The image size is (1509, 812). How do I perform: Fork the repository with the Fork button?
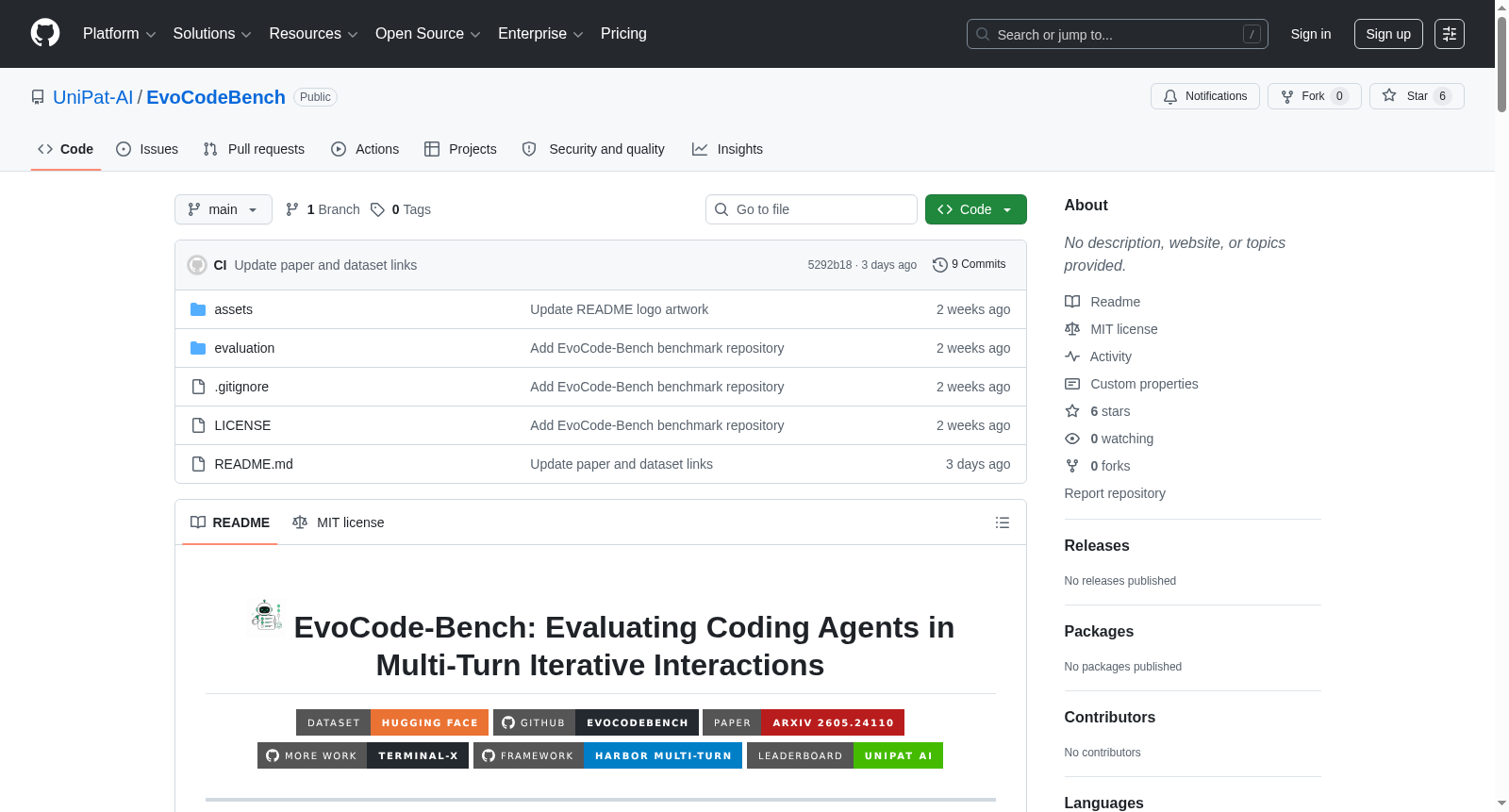(1315, 96)
